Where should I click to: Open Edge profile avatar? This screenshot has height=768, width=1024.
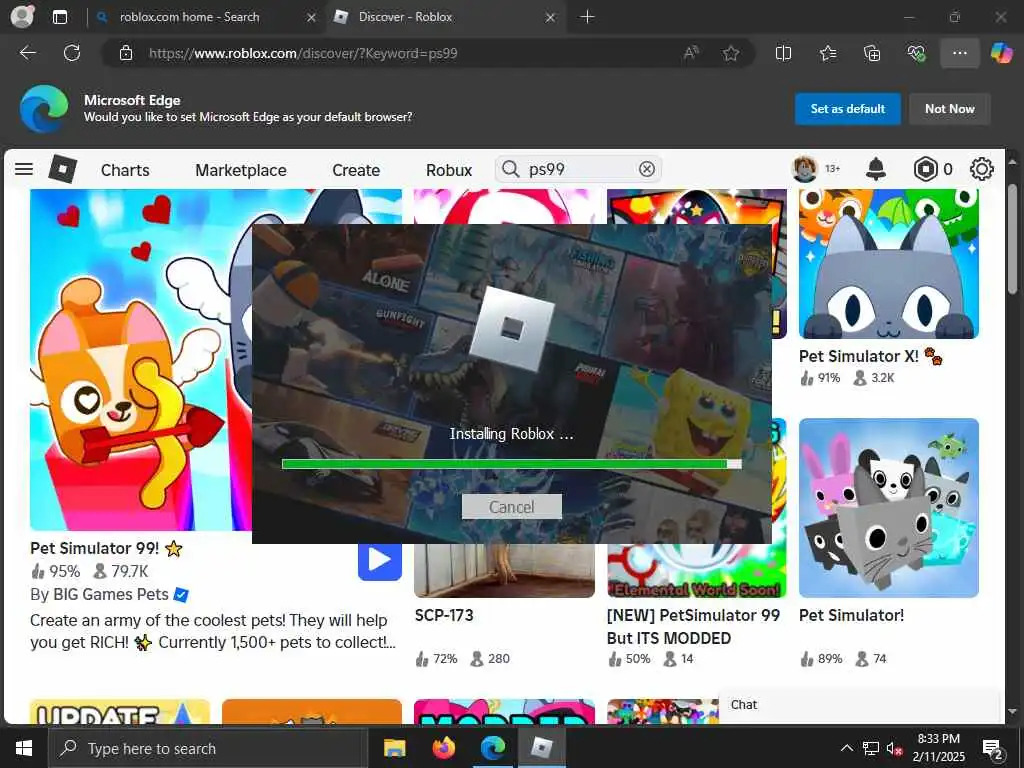(23, 16)
